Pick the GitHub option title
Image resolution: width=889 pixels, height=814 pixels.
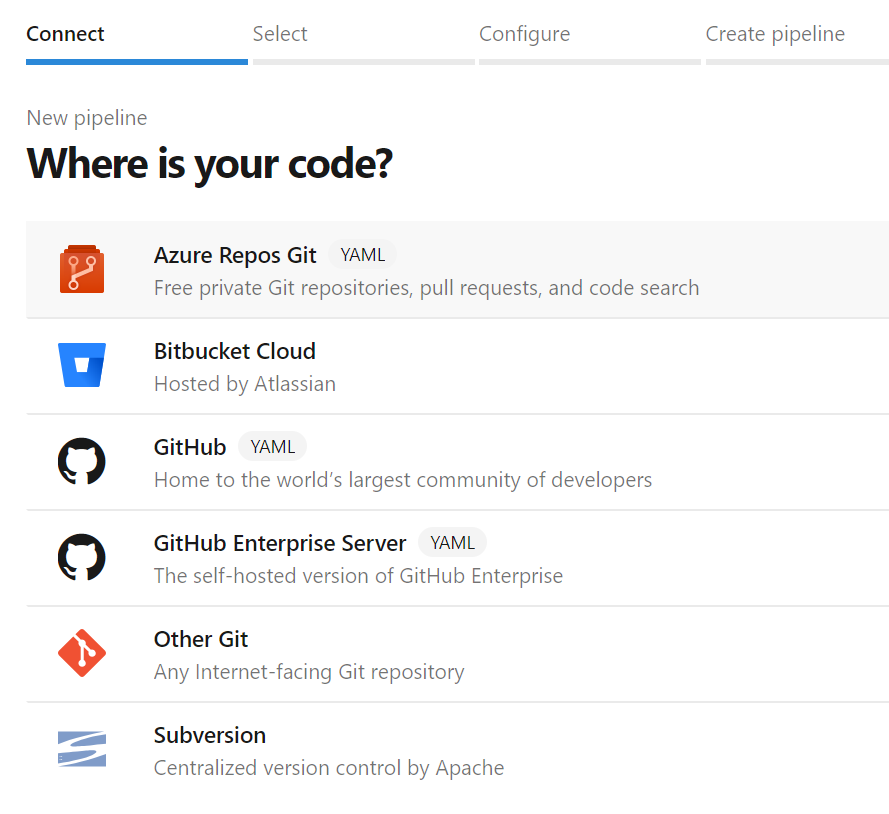click(x=190, y=447)
